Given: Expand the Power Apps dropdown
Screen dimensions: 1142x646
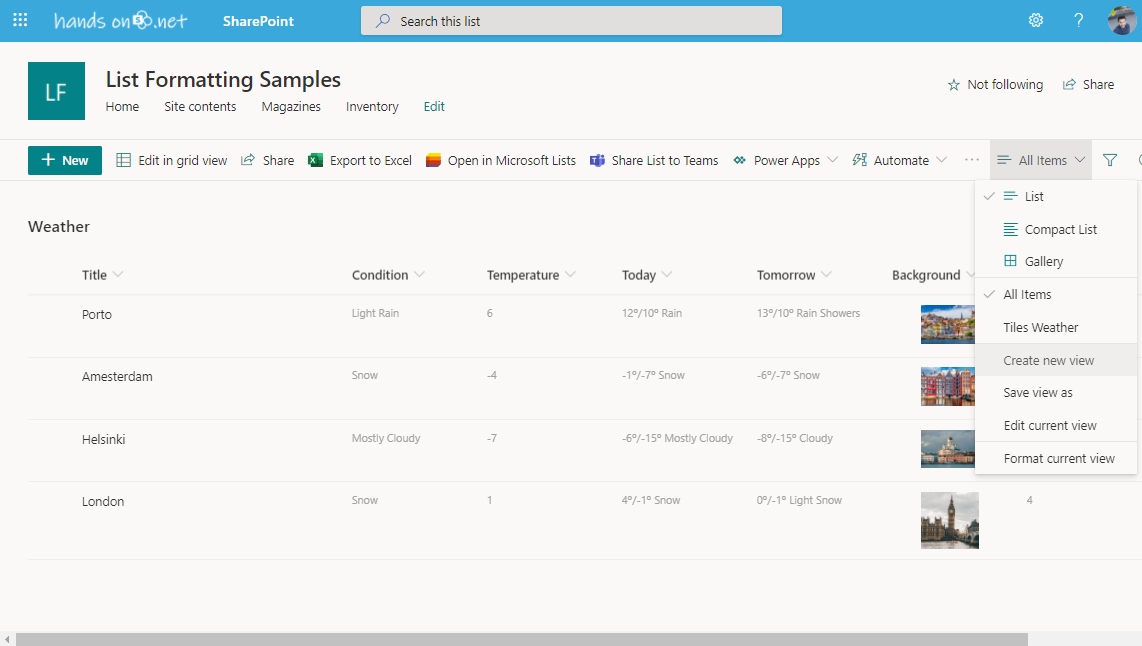Looking at the screenshot, I should [785, 160].
